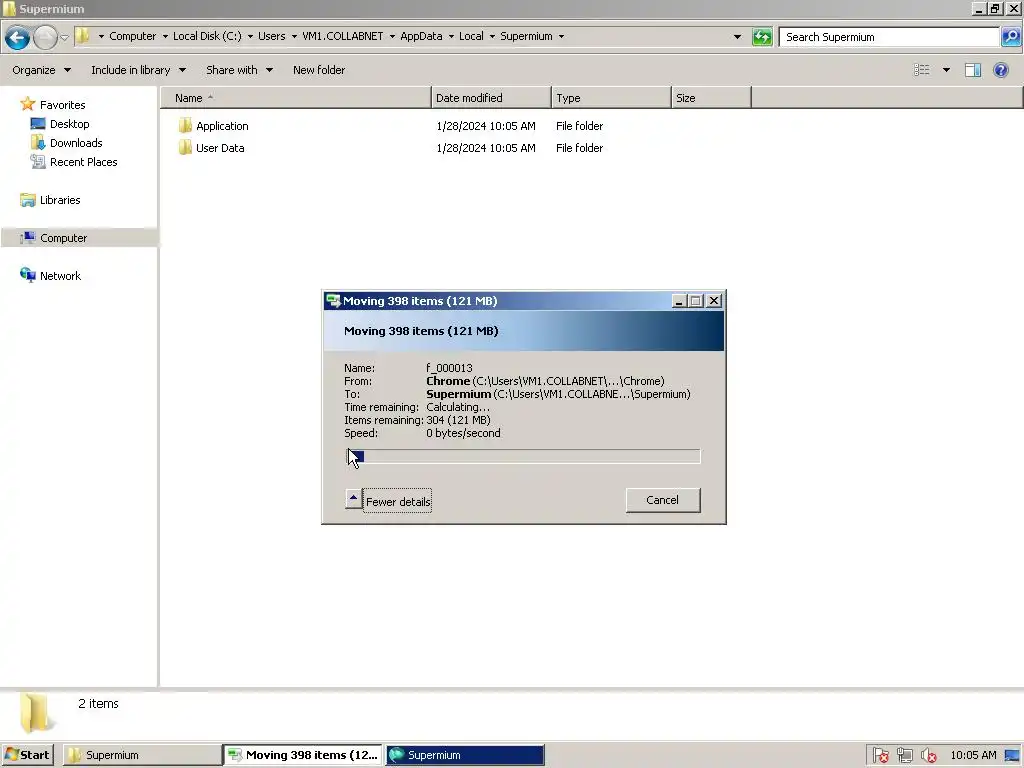Open Explorer help button
Viewport: 1024px width, 768px height.
click(x=1000, y=69)
